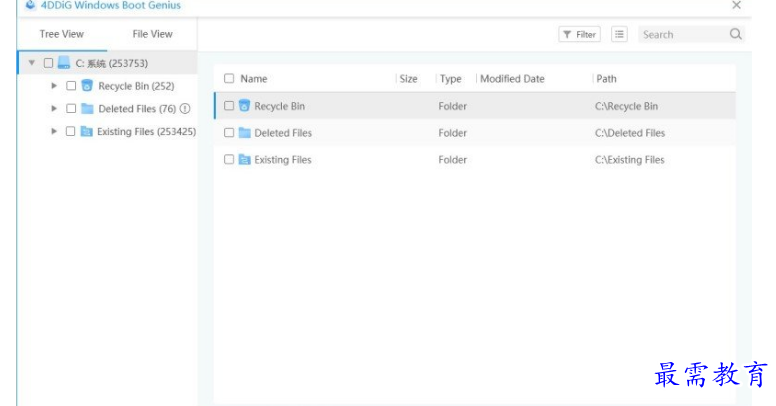Switch to the File View tab
This screenshot has height=406, width=776.
(x=152, y=34)
